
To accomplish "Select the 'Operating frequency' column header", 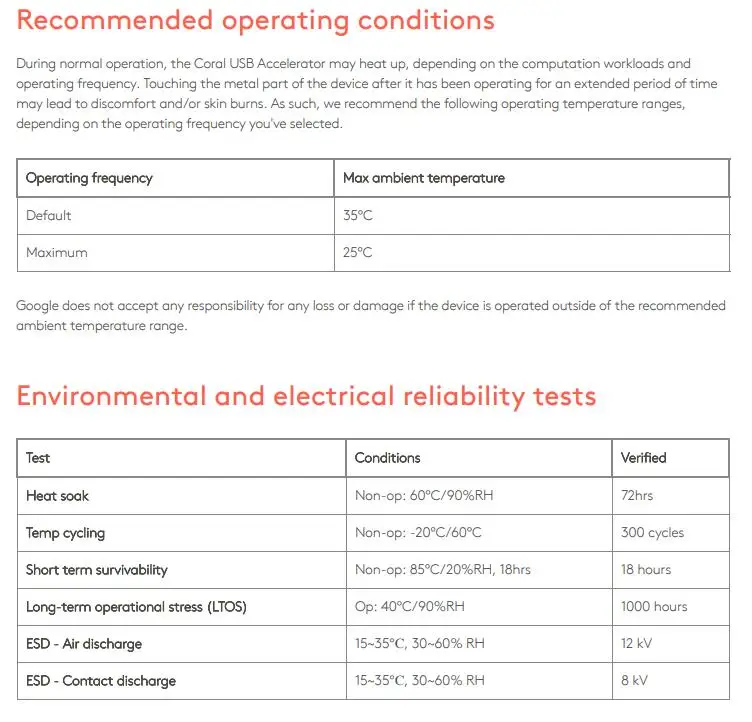I will tap(89, 178).
